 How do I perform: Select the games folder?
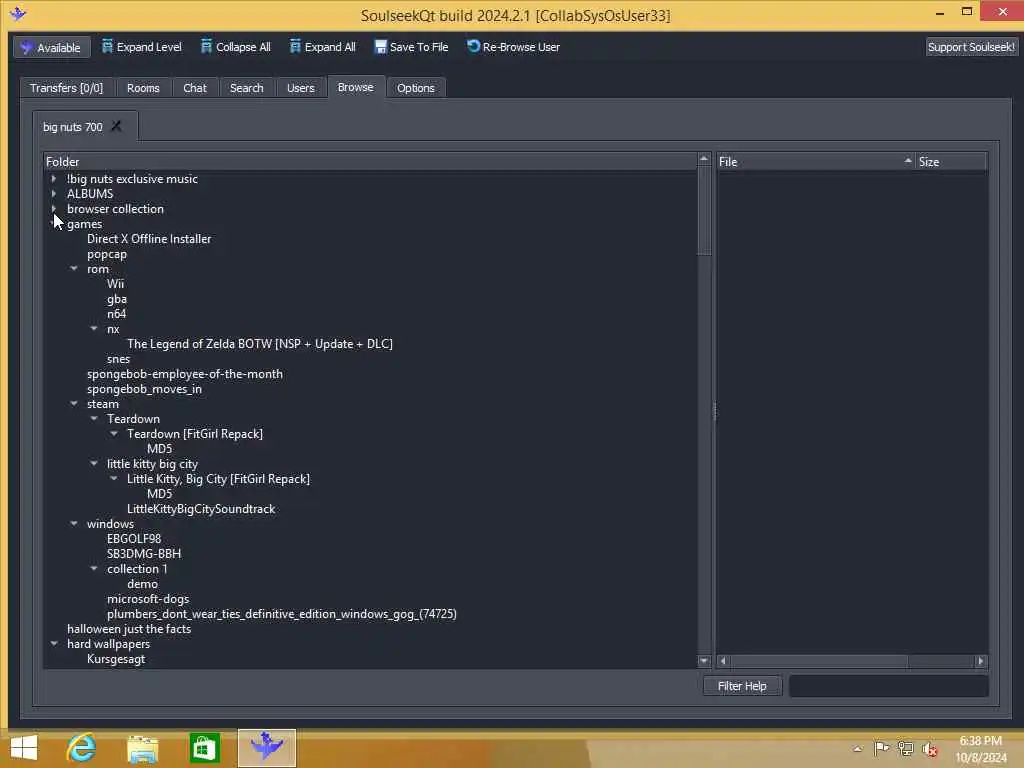click(84, 224)
